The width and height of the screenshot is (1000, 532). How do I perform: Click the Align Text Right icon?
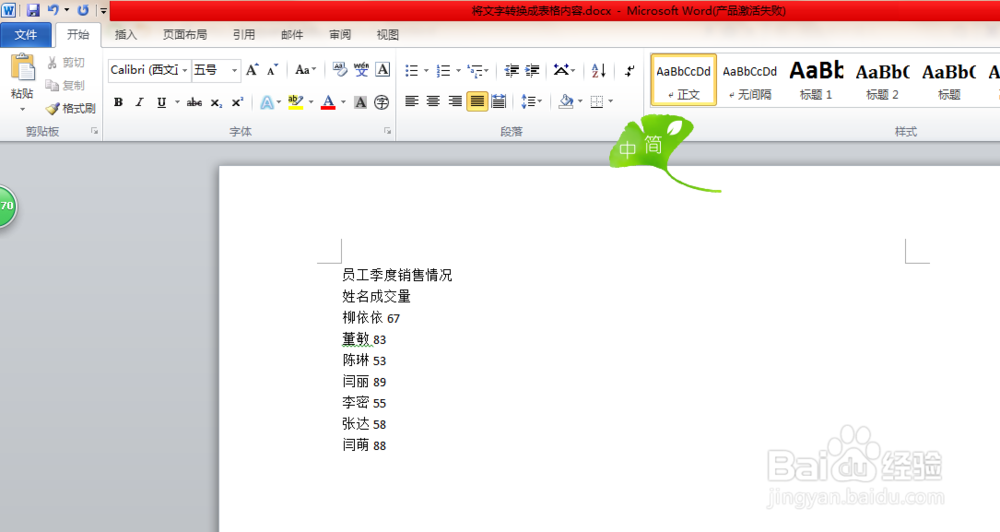pos(455,101)
